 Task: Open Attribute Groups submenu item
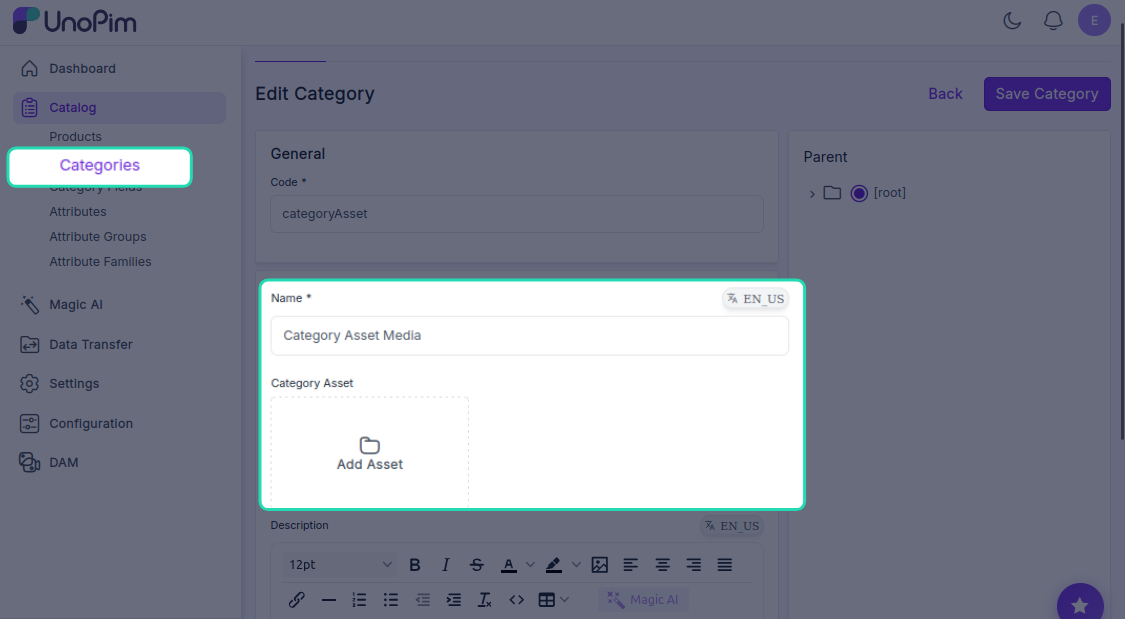pyautogui.click(x=98, y=237)
